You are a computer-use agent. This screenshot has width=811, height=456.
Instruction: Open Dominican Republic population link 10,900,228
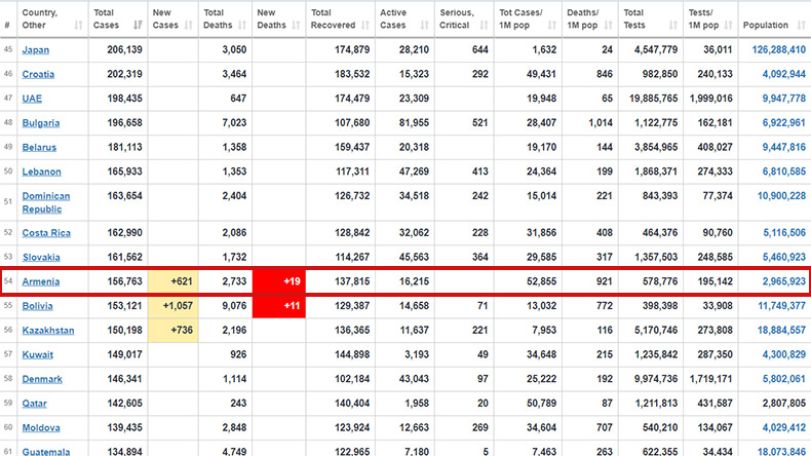coord(782,195)
